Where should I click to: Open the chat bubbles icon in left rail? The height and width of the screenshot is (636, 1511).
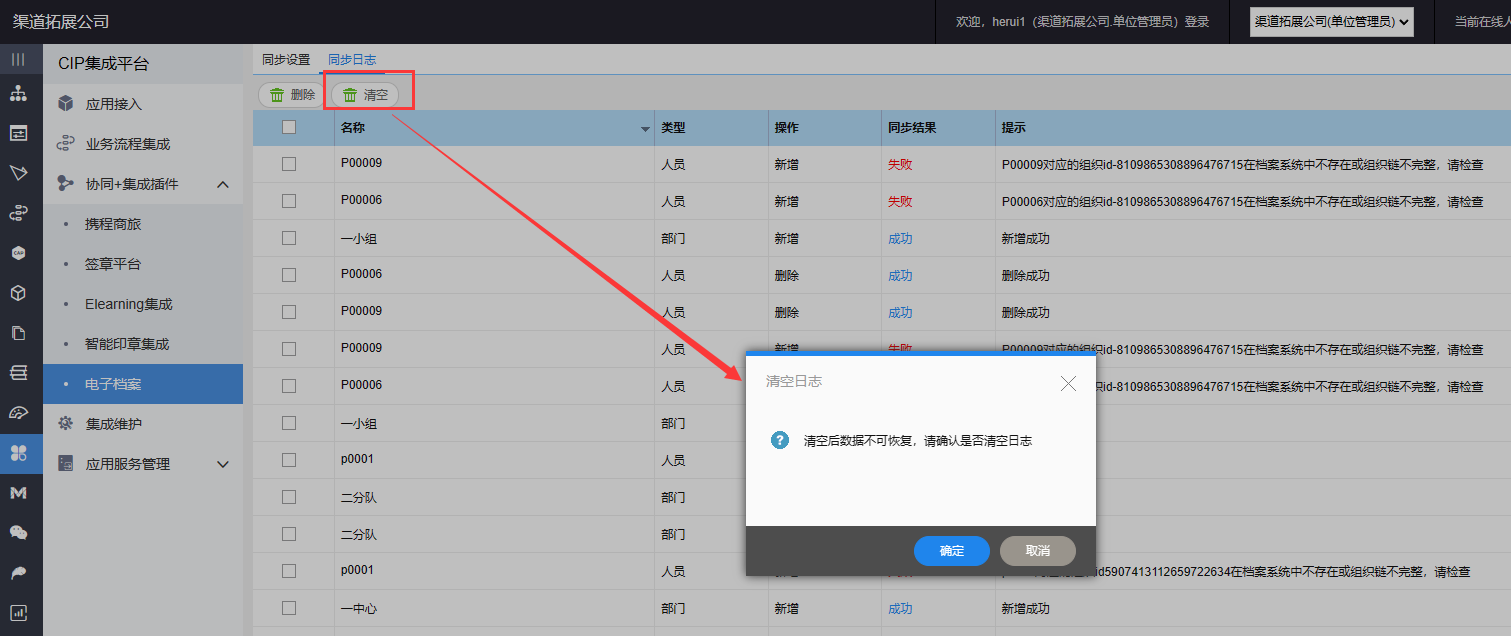(18, 532)
